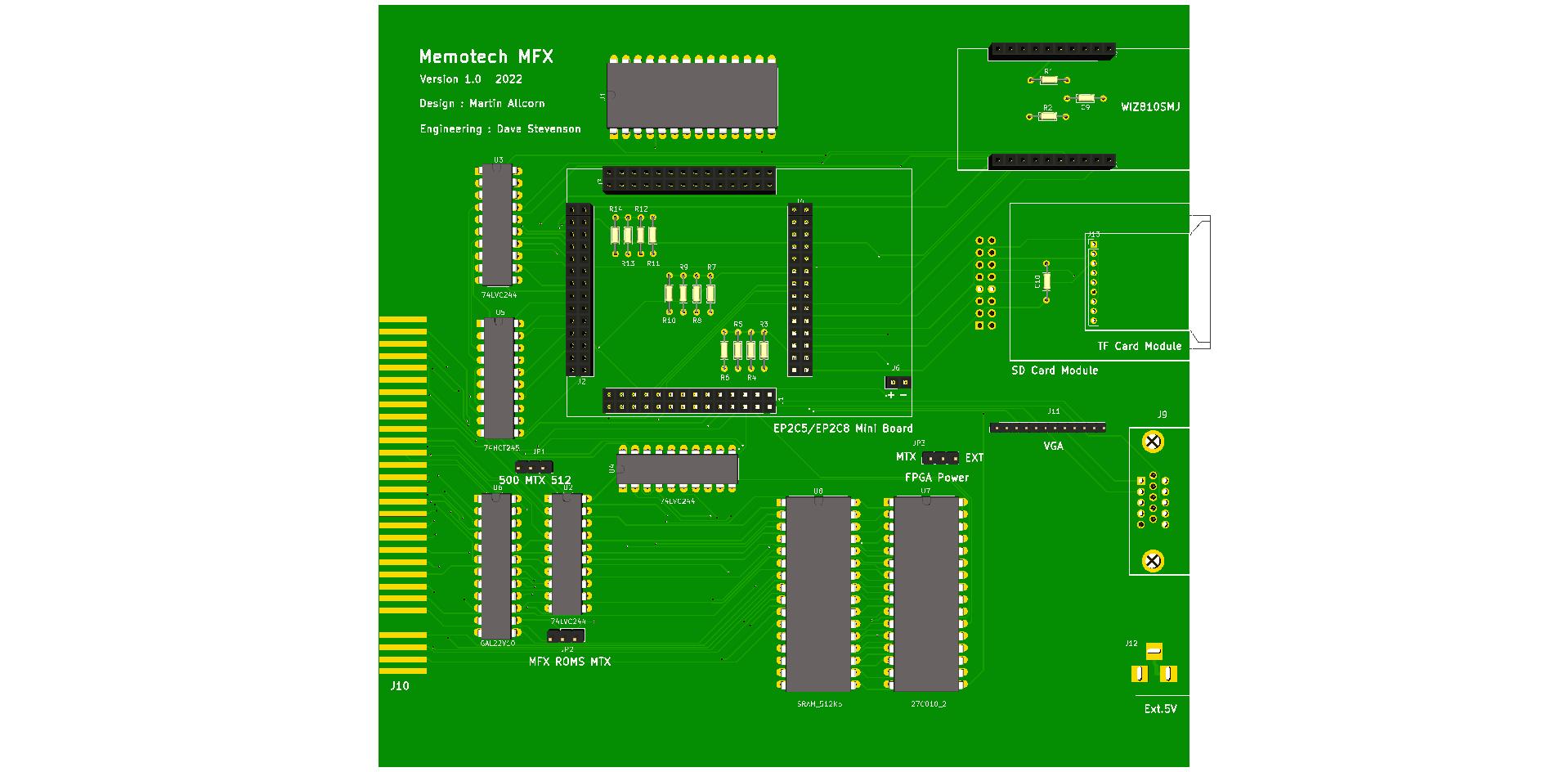
Task: Click the "Version 1.0 2022" text
Action: tap(471, 79)
